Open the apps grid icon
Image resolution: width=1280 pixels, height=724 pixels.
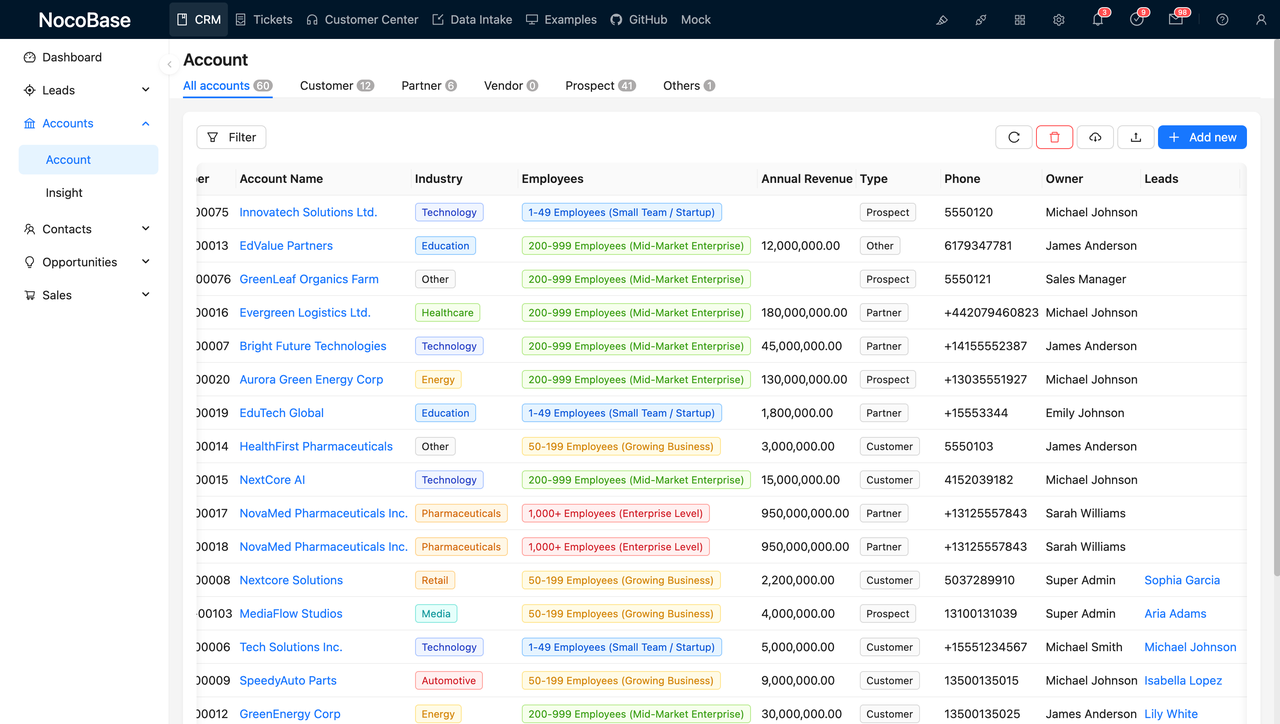pyautogui.click(x=1019, y=19)
